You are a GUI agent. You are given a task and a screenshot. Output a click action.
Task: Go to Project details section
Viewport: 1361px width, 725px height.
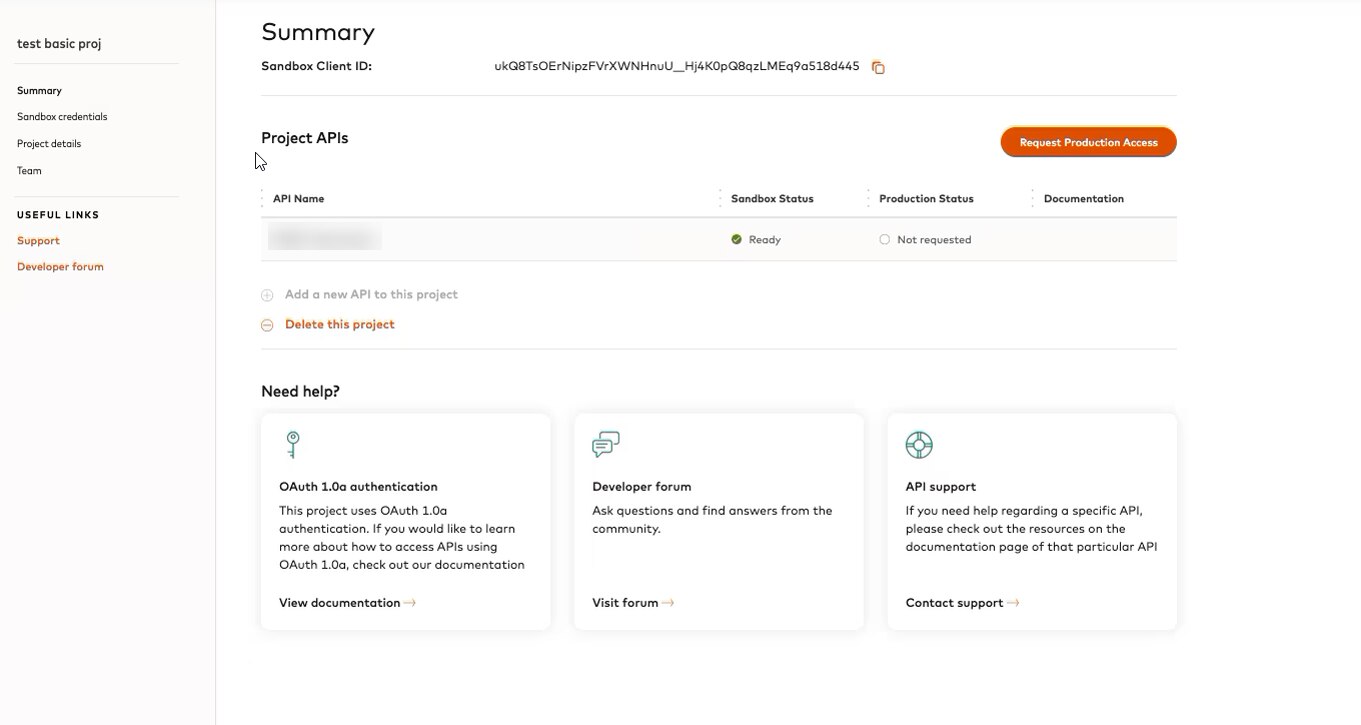click(49, 144)
